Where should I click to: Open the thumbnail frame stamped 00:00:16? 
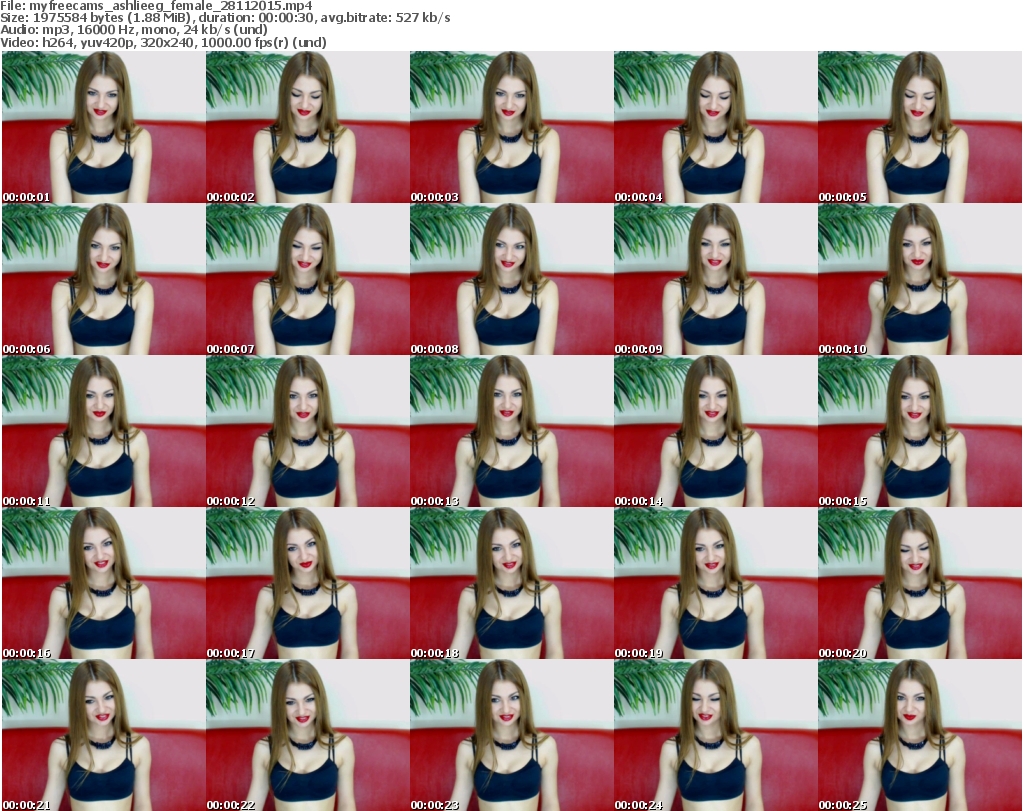(x=104, y=583)
